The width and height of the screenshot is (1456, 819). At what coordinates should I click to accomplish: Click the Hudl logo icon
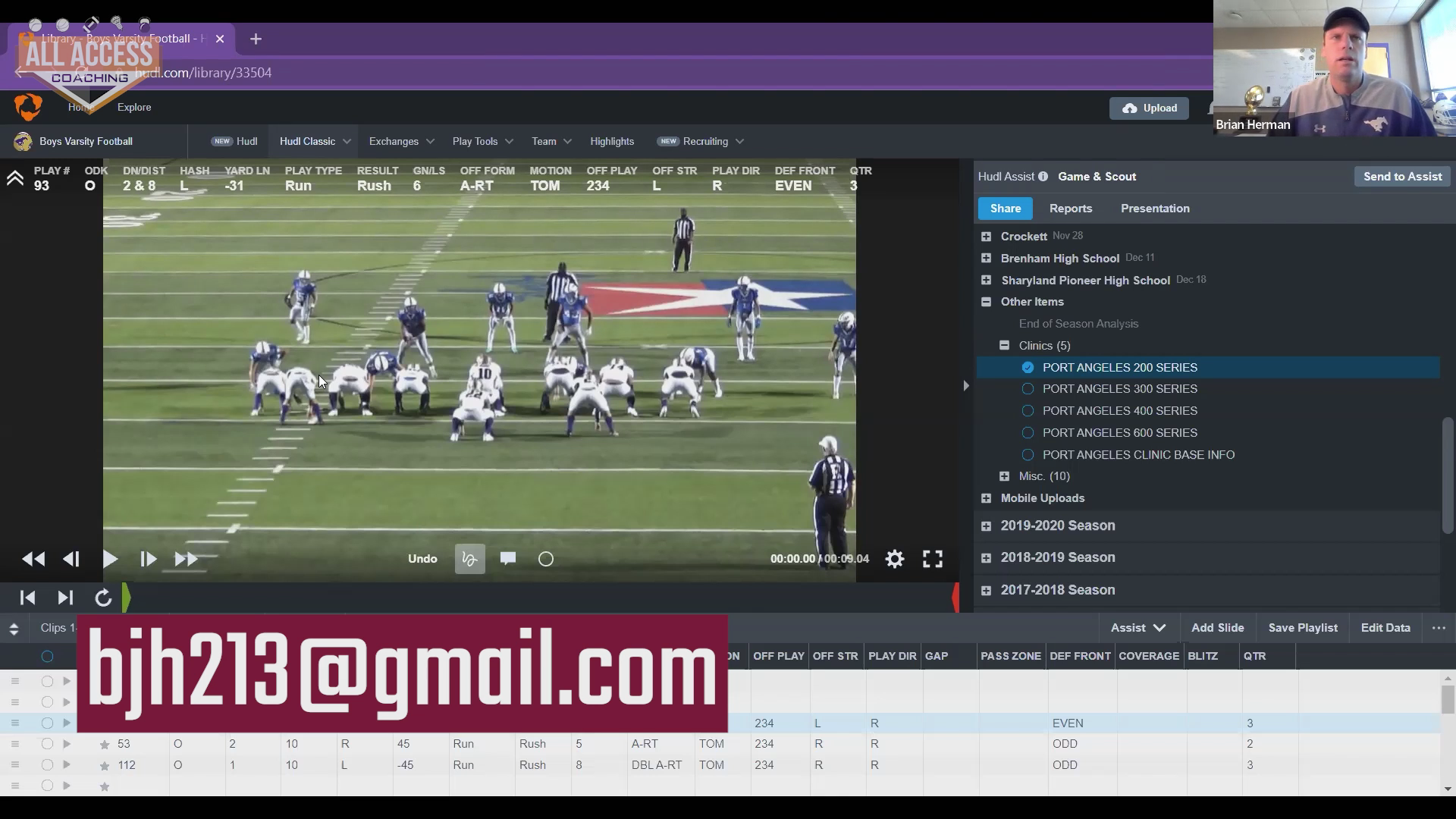(x=28, y=107)
